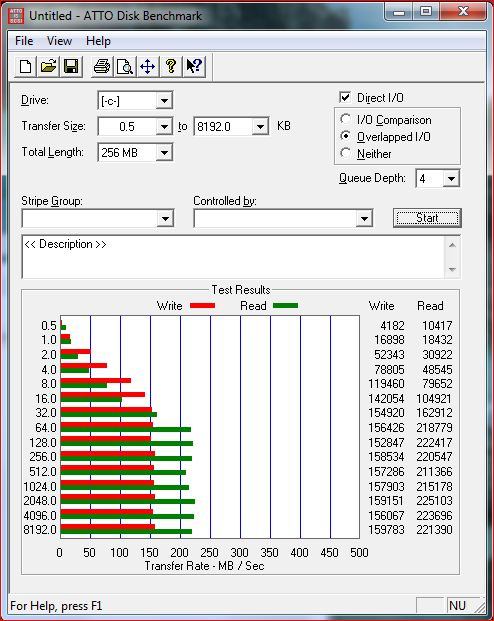Screen dimensions: 494x621
Task: Click the ATTO application icon in title bar
Action: tap(16, 16)
